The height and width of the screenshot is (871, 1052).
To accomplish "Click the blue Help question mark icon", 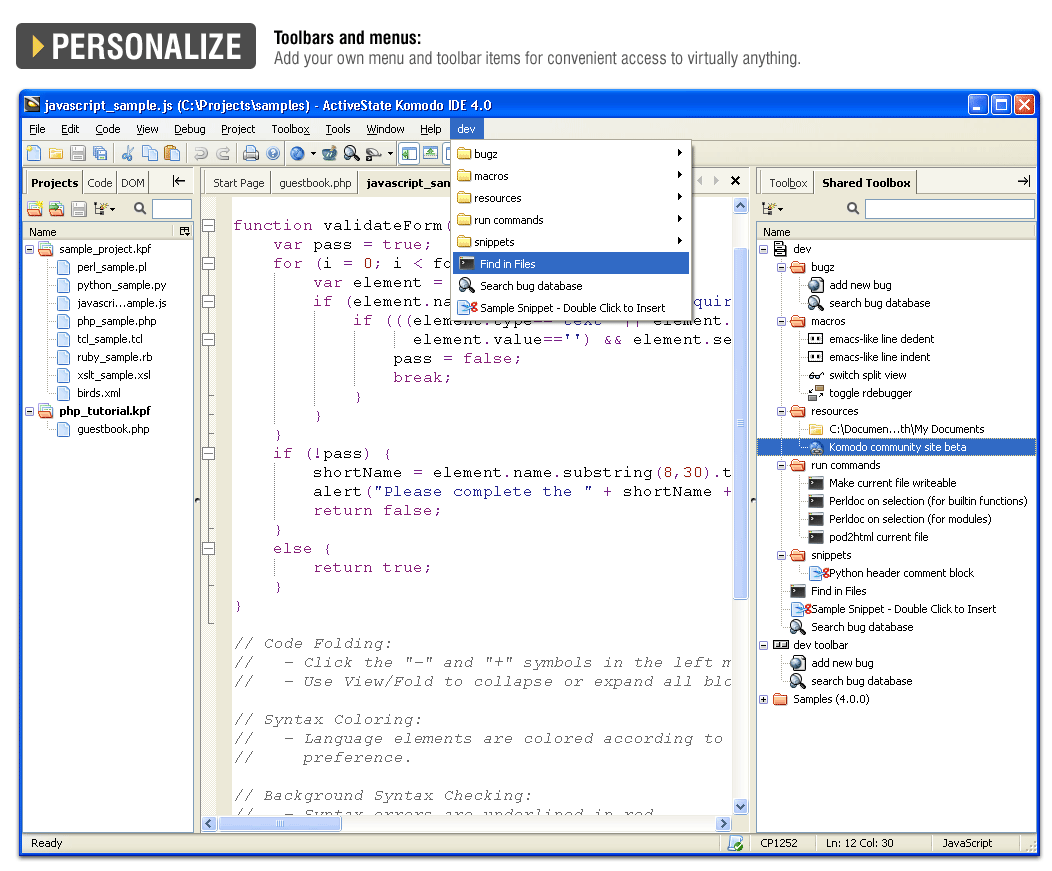I will coord(272,154).
